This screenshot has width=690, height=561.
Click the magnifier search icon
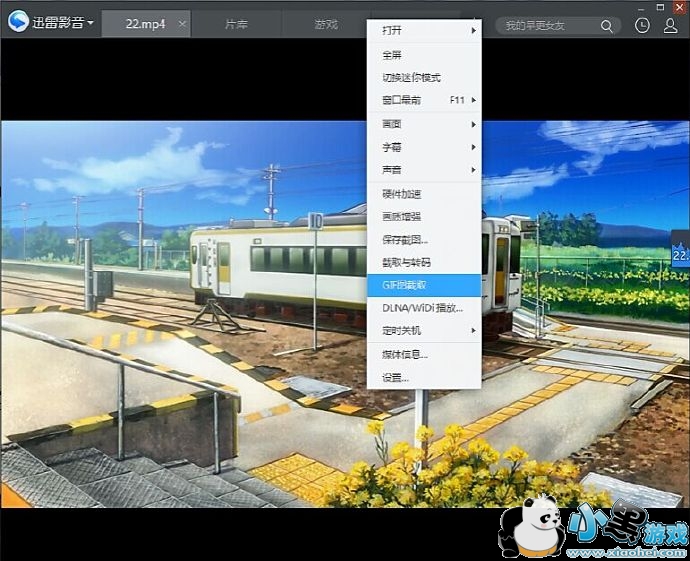(x=606, y=26)
